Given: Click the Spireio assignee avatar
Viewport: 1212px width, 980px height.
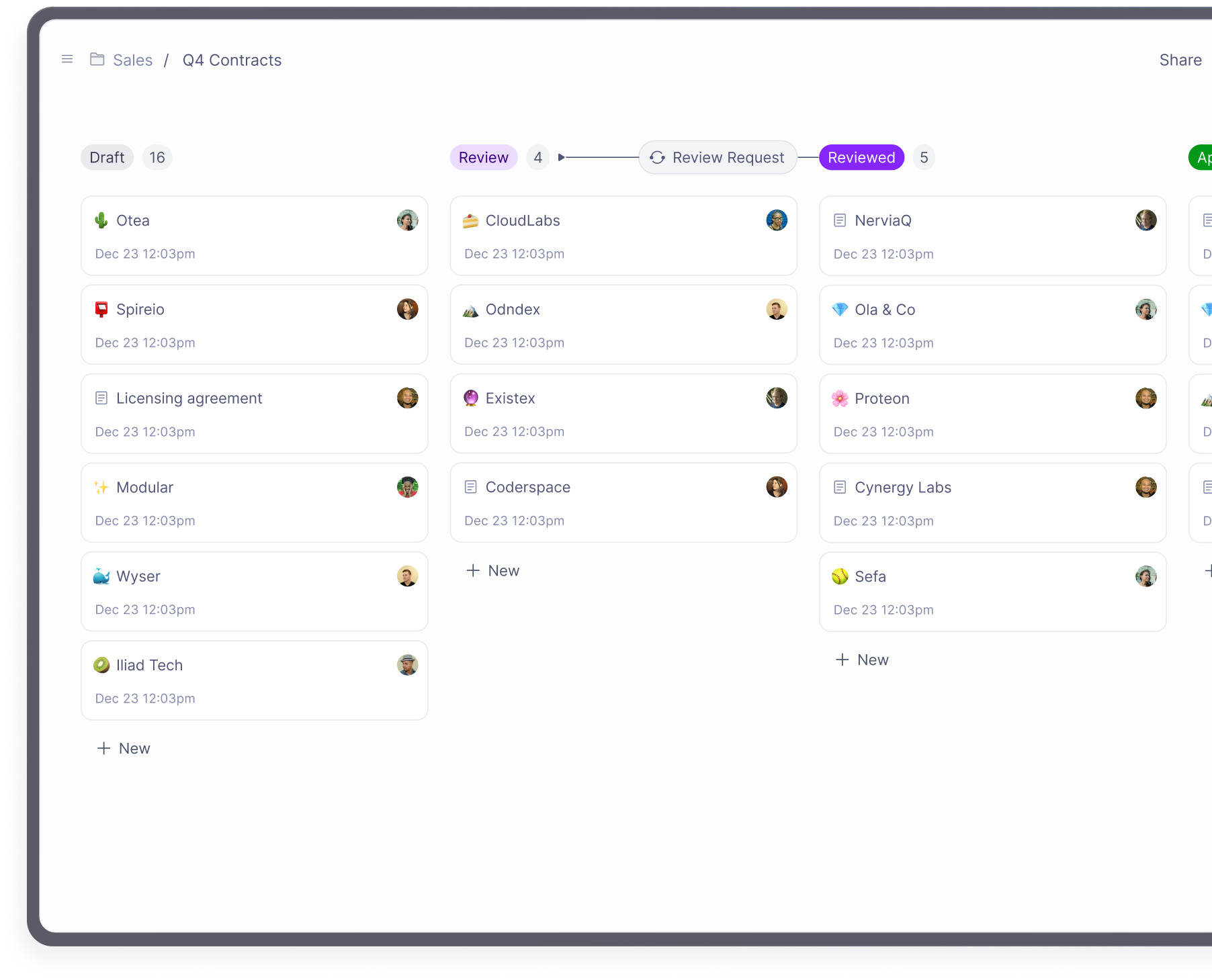Looking at the screenshot, I should [408, 309].
